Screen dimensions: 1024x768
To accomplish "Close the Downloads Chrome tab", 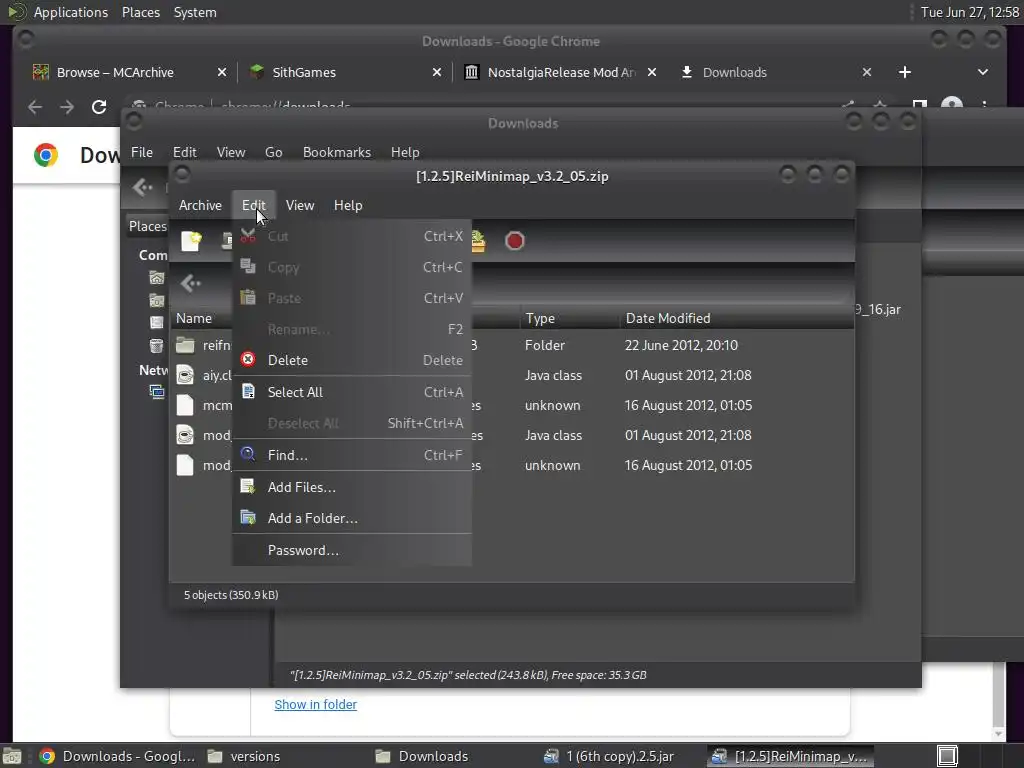I will pos(867,72).
